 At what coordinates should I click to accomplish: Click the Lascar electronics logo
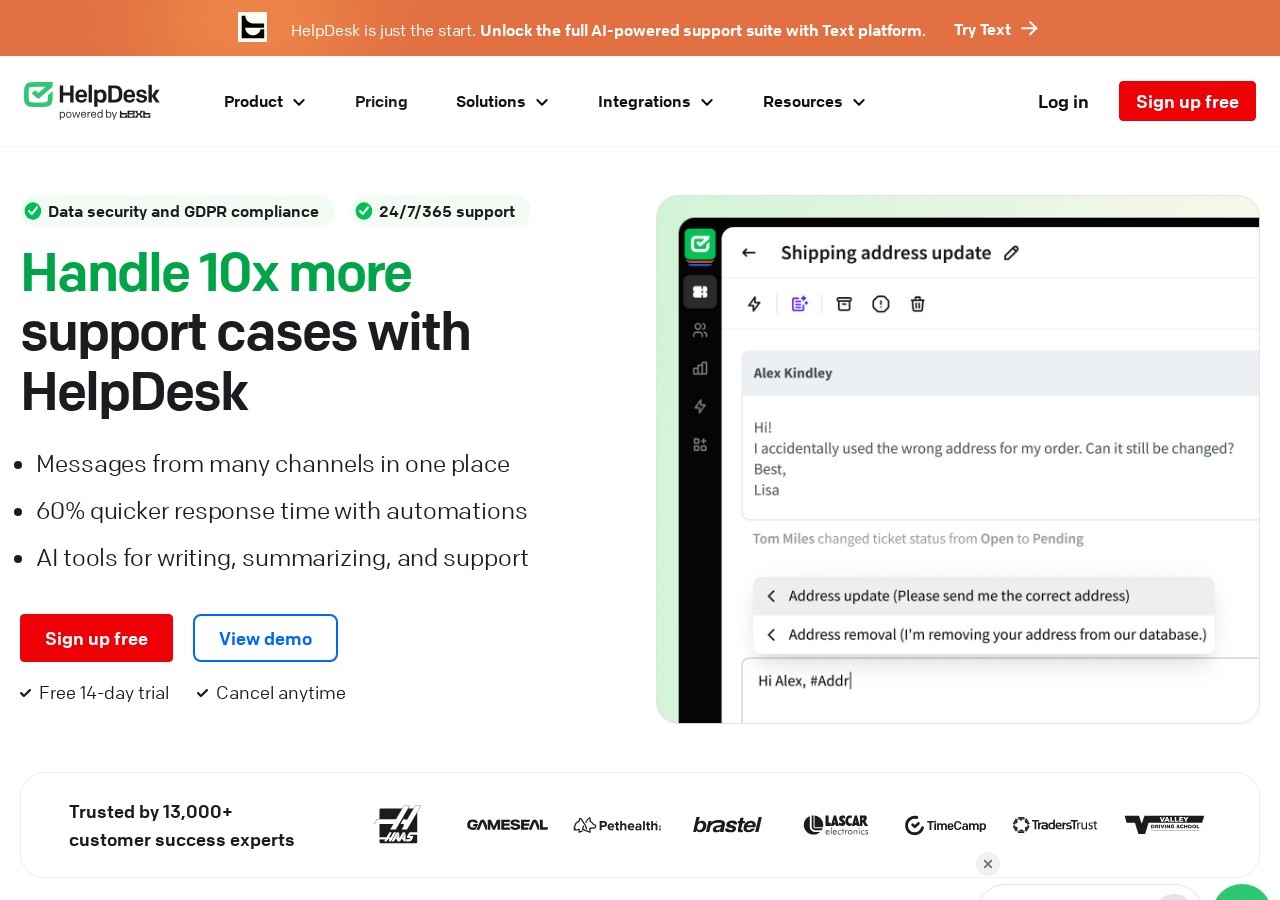(x=836, y=825)
